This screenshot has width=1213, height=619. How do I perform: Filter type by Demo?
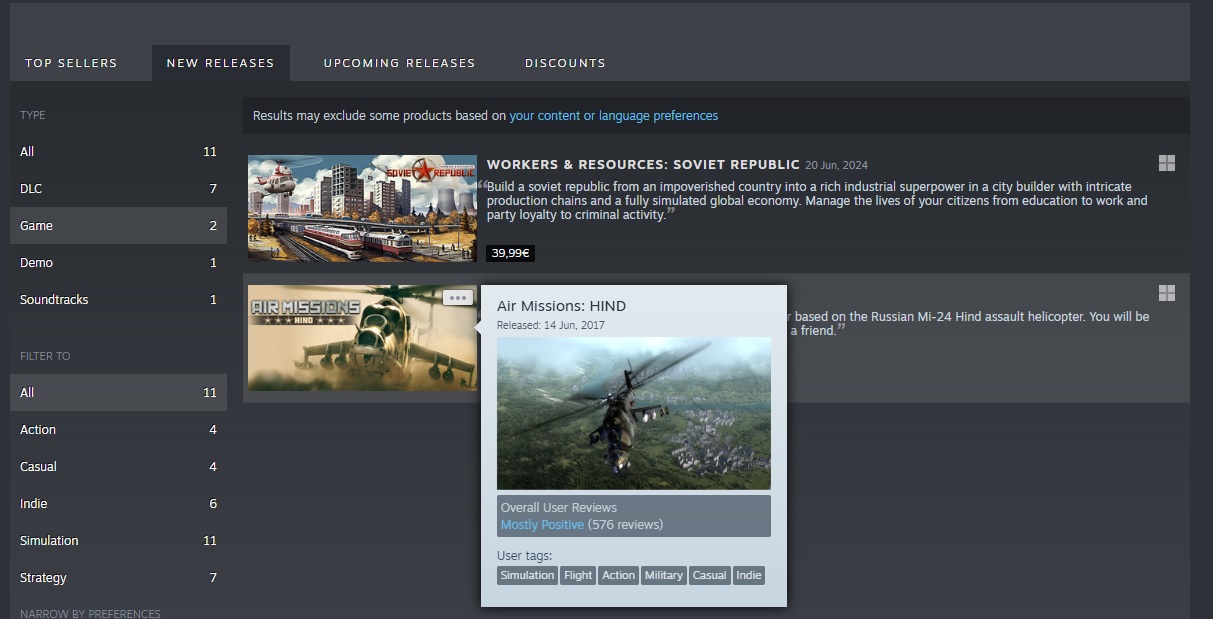(x=118, y=263)
